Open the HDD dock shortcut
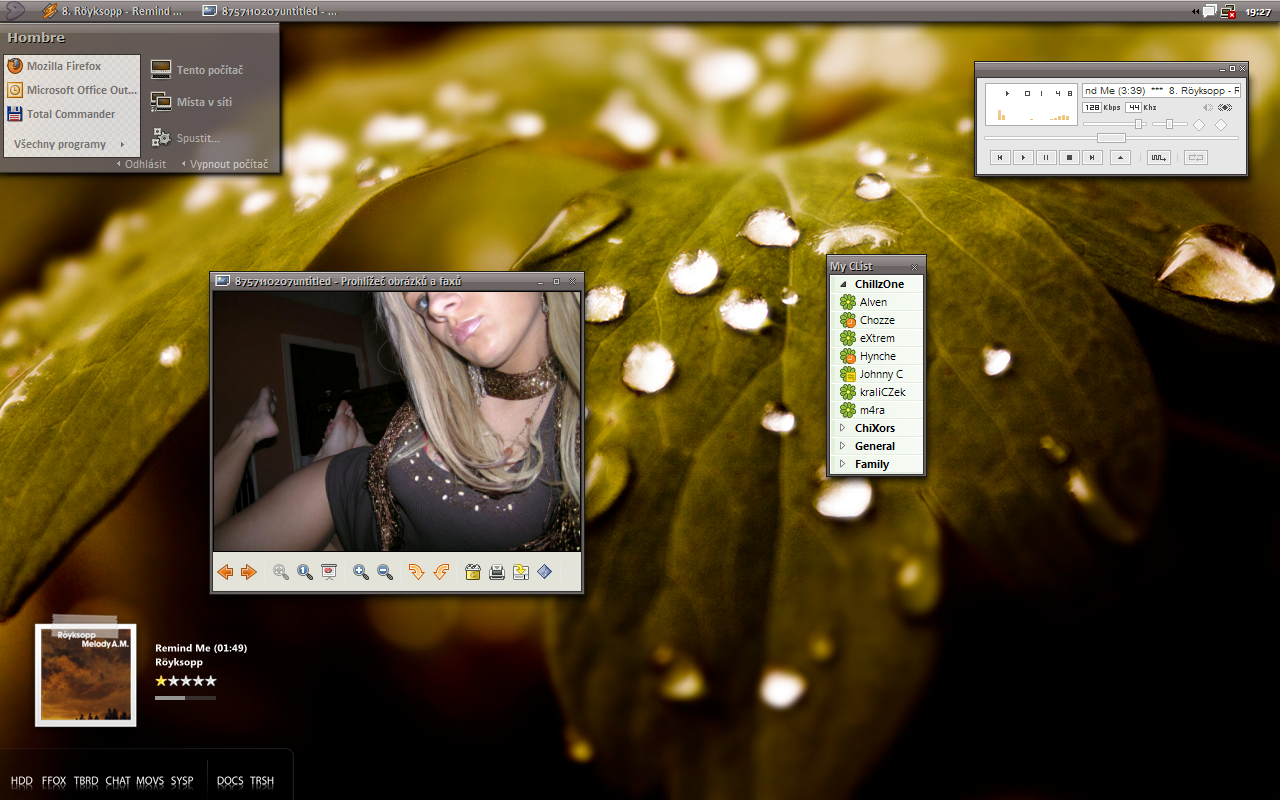Viewport: 1280px width, 800px height. [22, 781]
